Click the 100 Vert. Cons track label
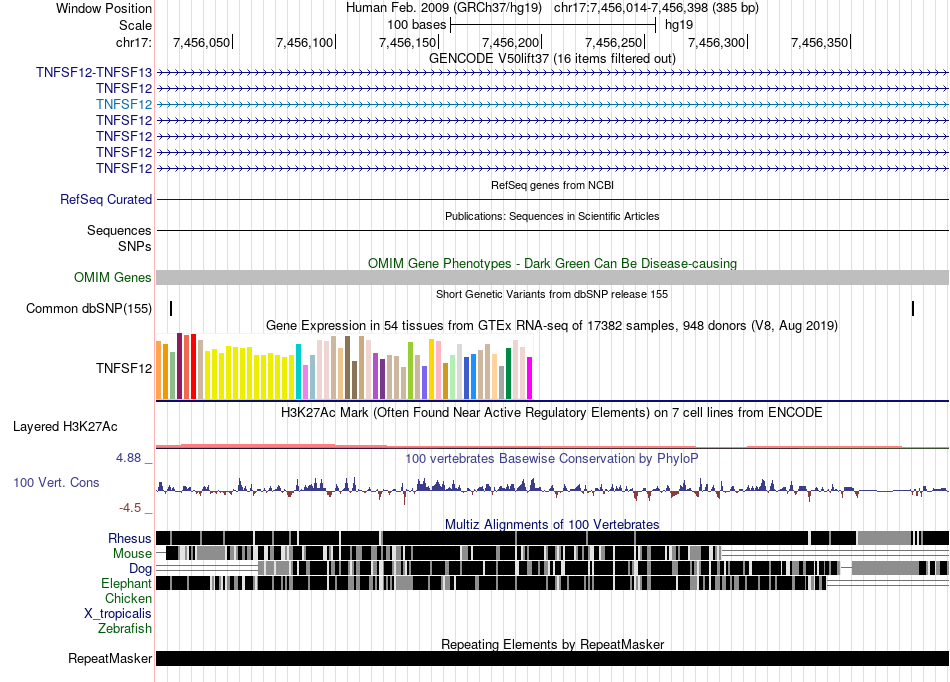The width and height of the screenshot is (950, 682). (56, 483)
